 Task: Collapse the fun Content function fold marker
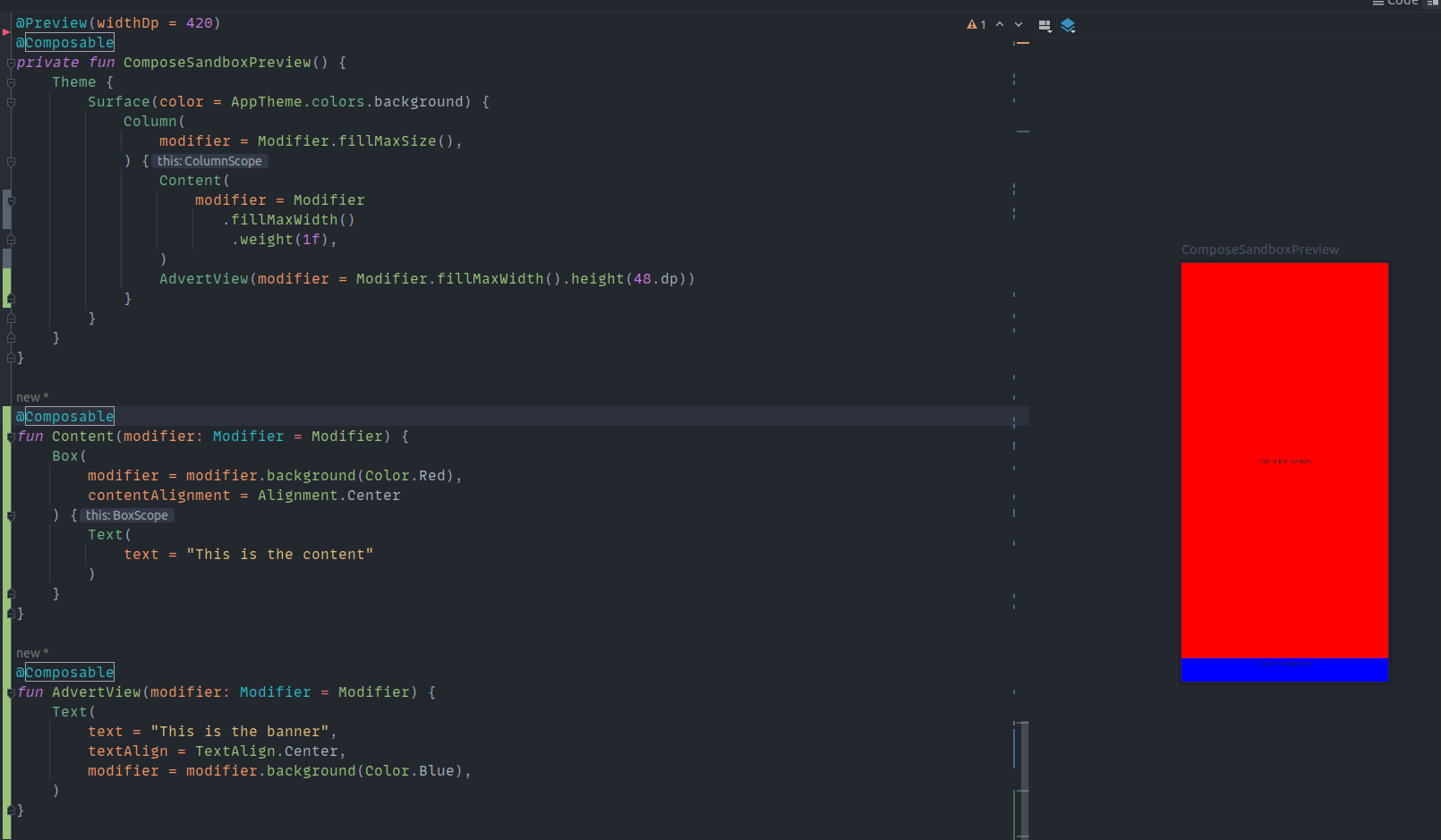point(11,437)
